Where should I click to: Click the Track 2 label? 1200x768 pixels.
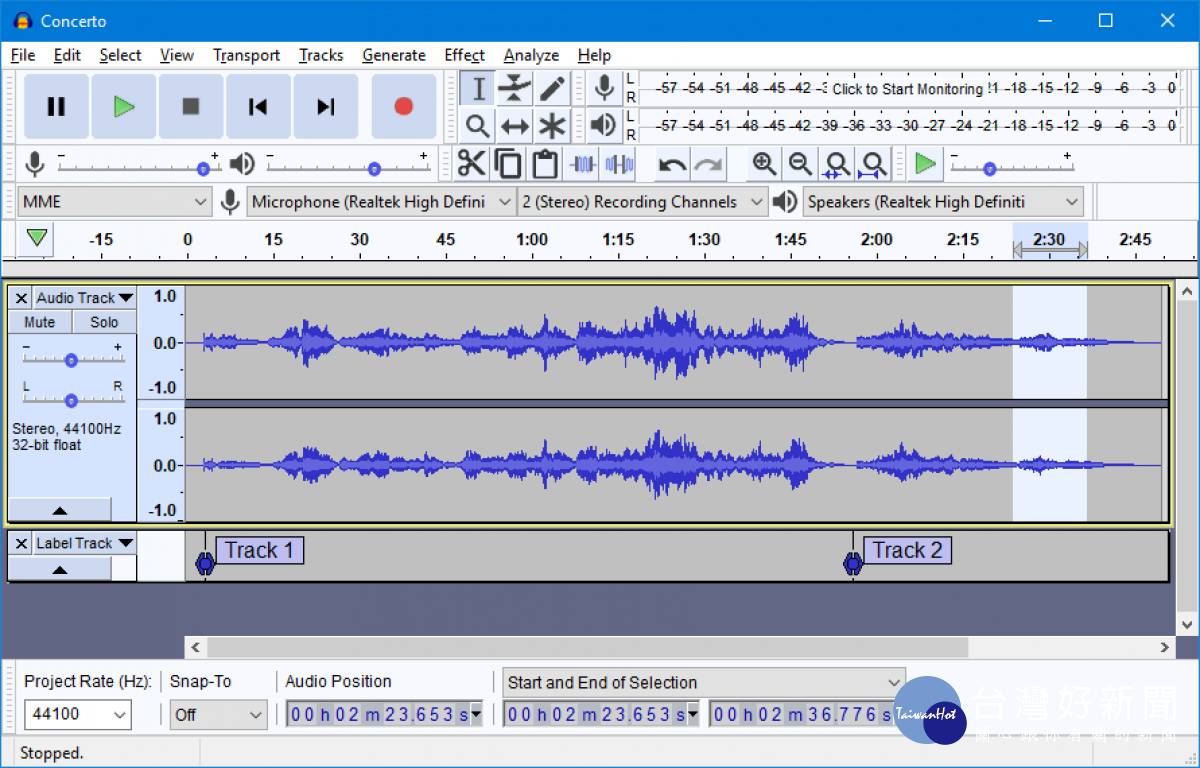(x=907, y=550)
